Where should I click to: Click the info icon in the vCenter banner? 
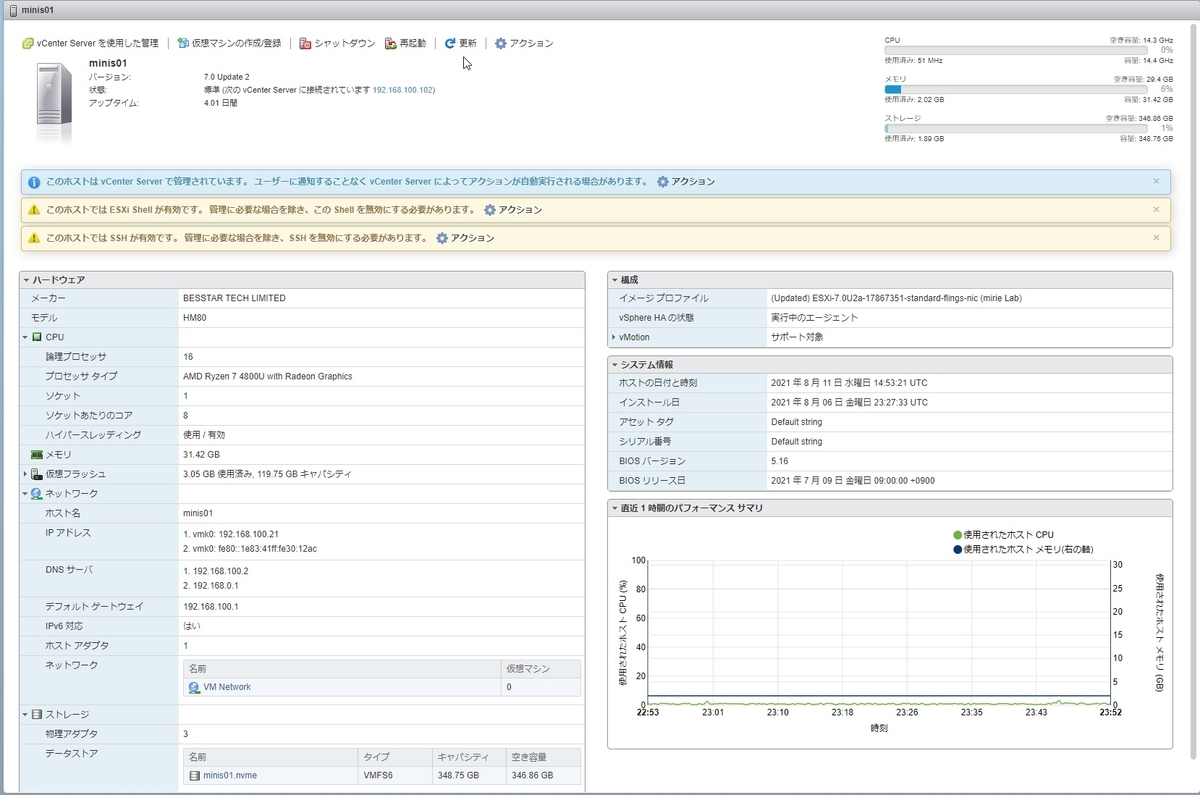[34, 182]
